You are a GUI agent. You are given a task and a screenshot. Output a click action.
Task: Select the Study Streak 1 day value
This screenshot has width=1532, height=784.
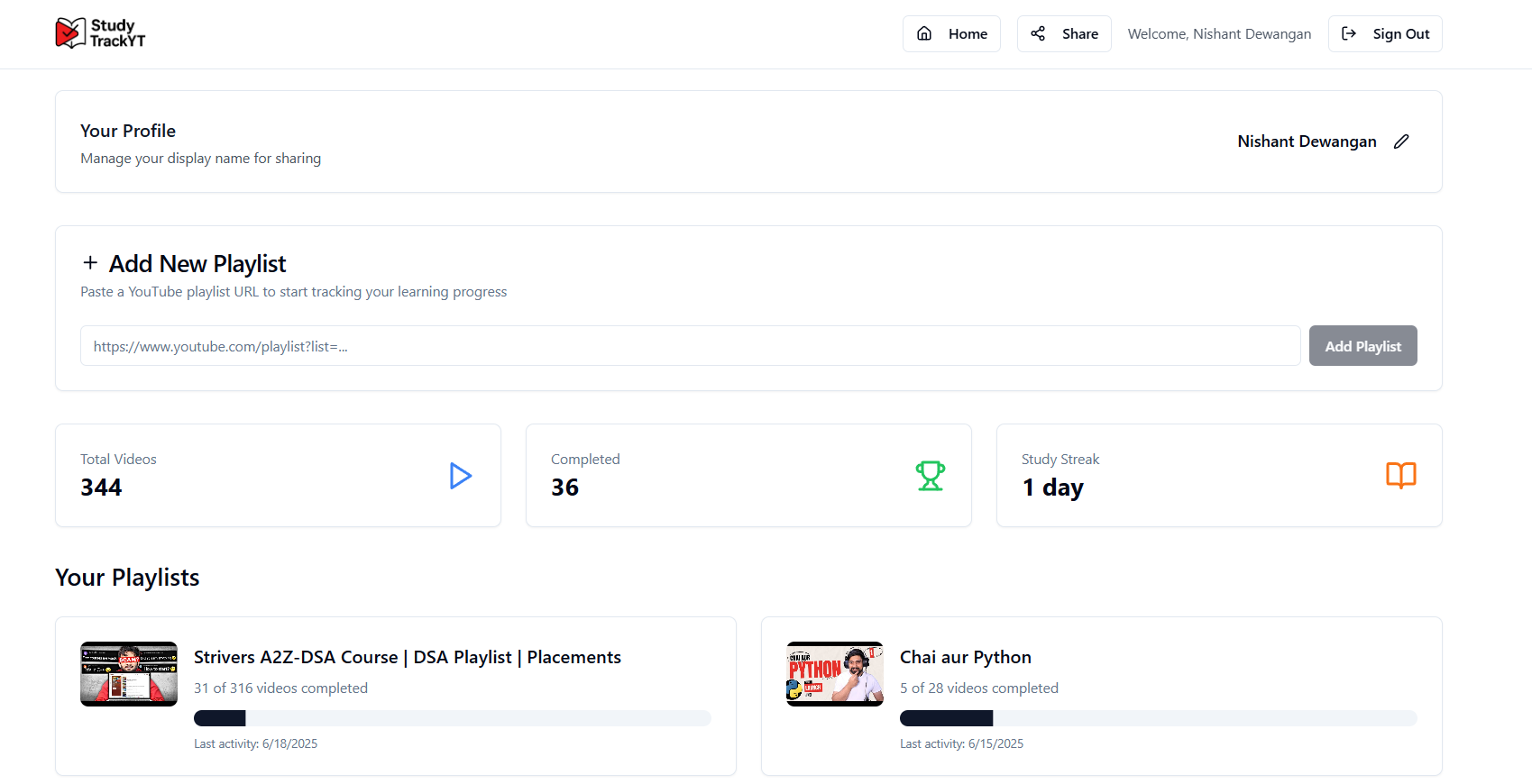[x=1052, y=488]
